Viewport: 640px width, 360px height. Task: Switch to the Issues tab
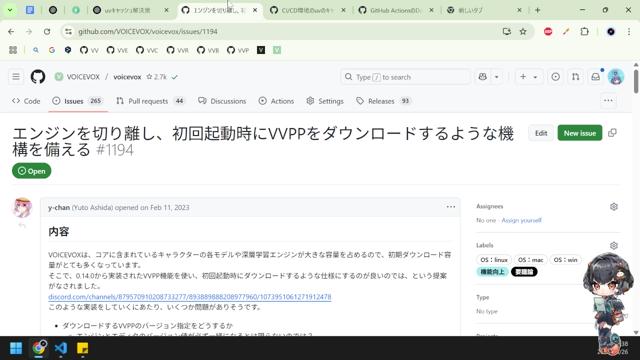click(x=78, y=101)
